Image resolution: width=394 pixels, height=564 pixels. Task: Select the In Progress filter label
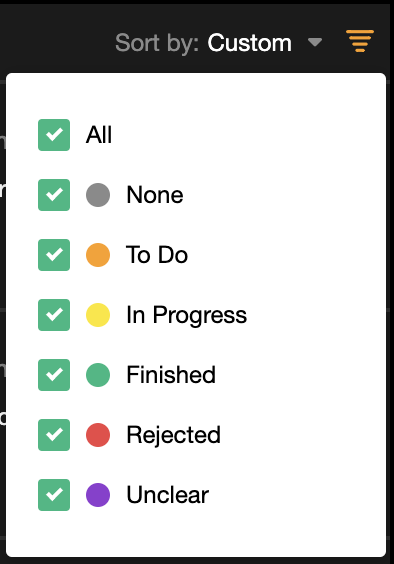(186, 315)
